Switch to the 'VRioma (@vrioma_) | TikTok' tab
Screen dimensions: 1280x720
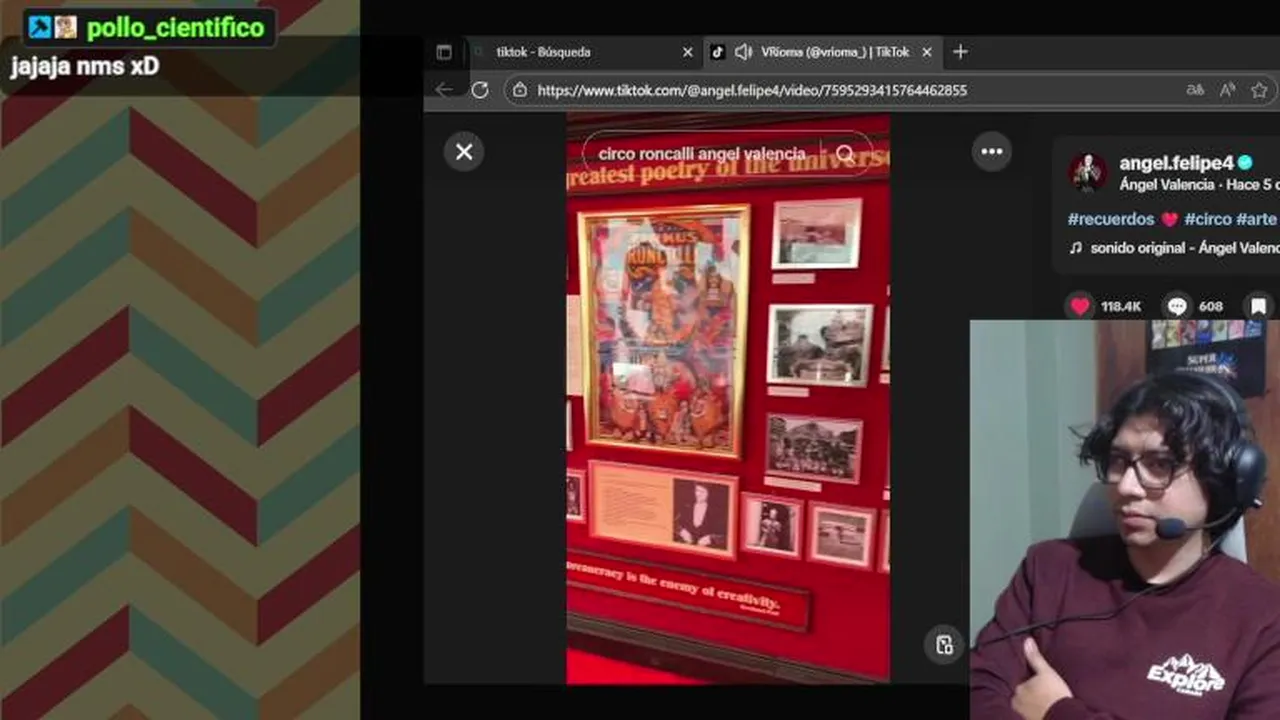[822, 52]
